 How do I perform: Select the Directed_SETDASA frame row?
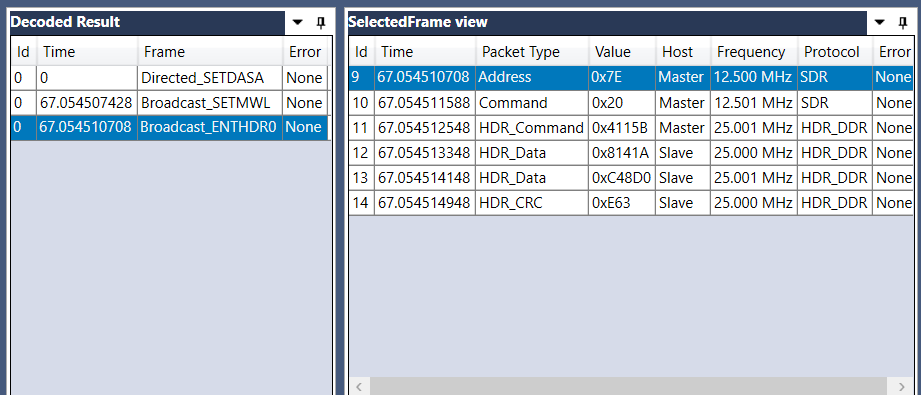coord(170,78)
